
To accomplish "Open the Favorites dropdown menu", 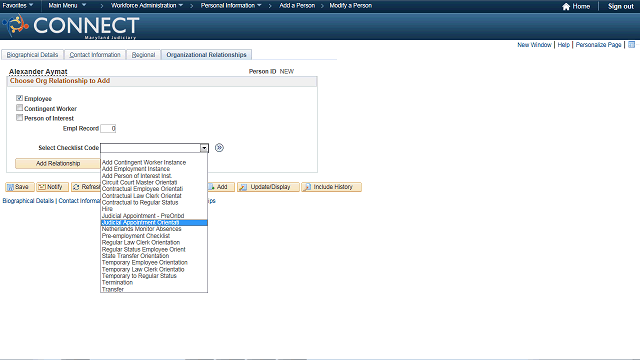I will [x=18, y=5].
